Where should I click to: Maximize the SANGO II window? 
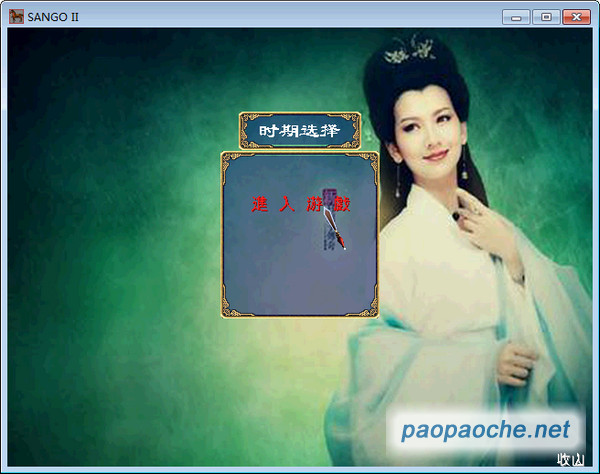pos(546,17)
